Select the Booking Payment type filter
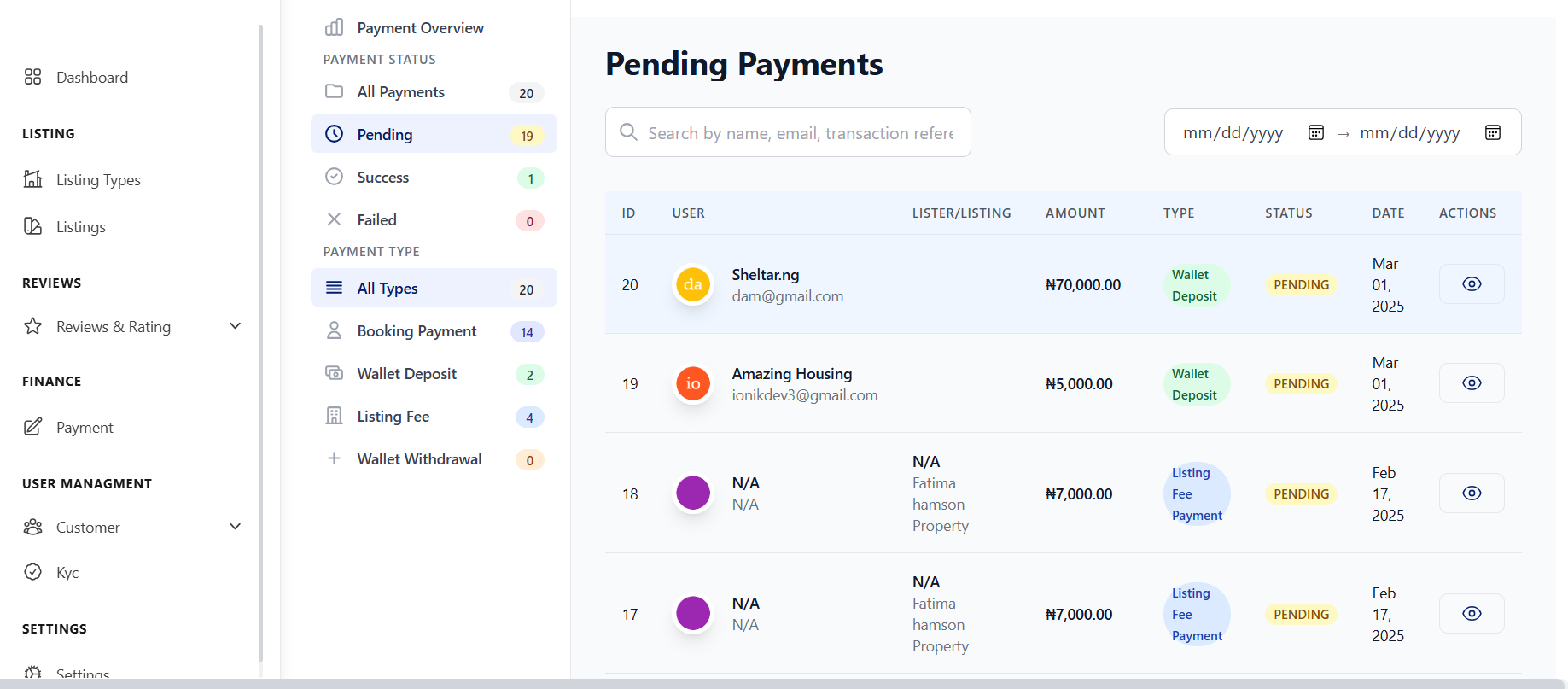Screen dimensions: 1568x689 (417, 331)
